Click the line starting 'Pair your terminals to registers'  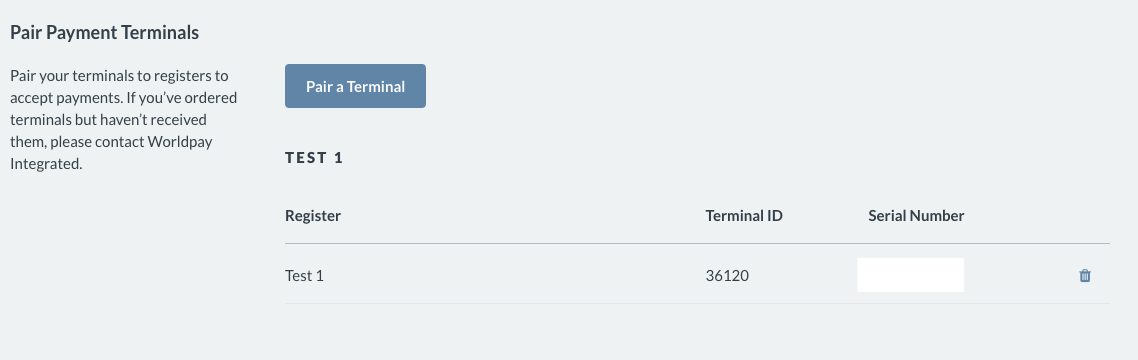click(119, 75)
